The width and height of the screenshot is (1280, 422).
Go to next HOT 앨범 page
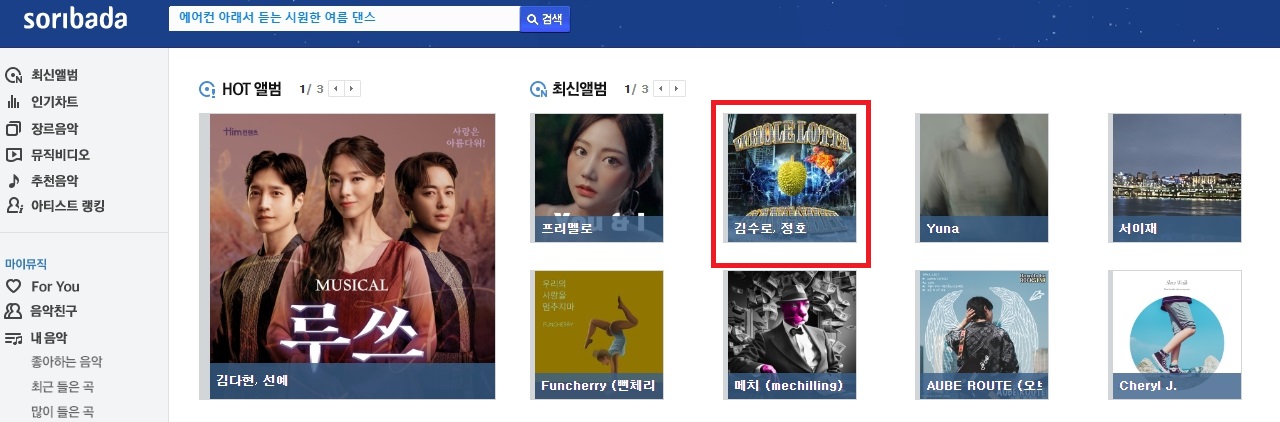353,89
